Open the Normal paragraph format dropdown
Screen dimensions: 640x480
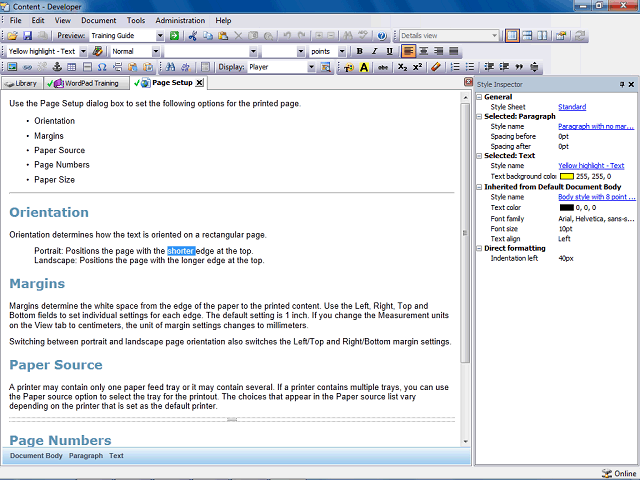(156, 51)
